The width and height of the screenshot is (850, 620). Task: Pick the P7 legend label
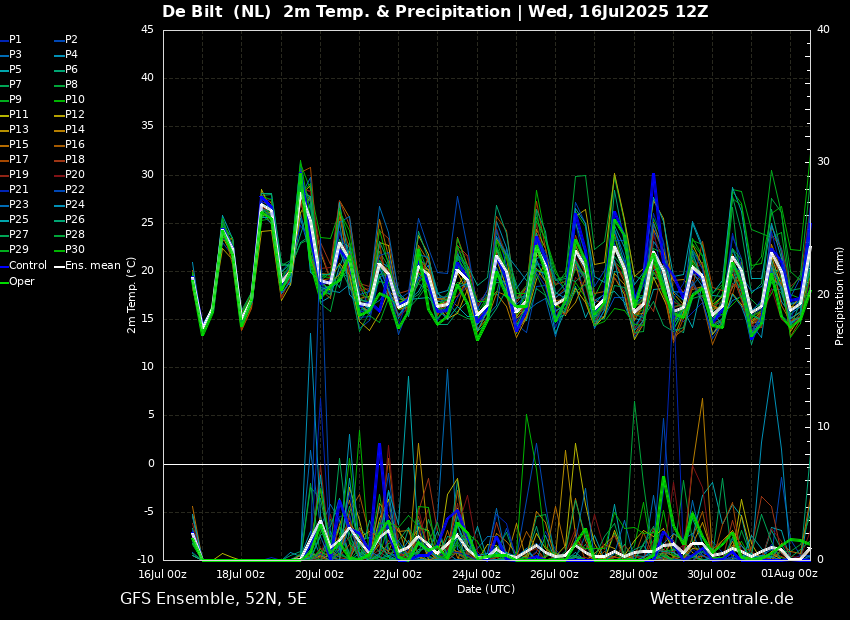pyautogui.click(x=11, y=85)
